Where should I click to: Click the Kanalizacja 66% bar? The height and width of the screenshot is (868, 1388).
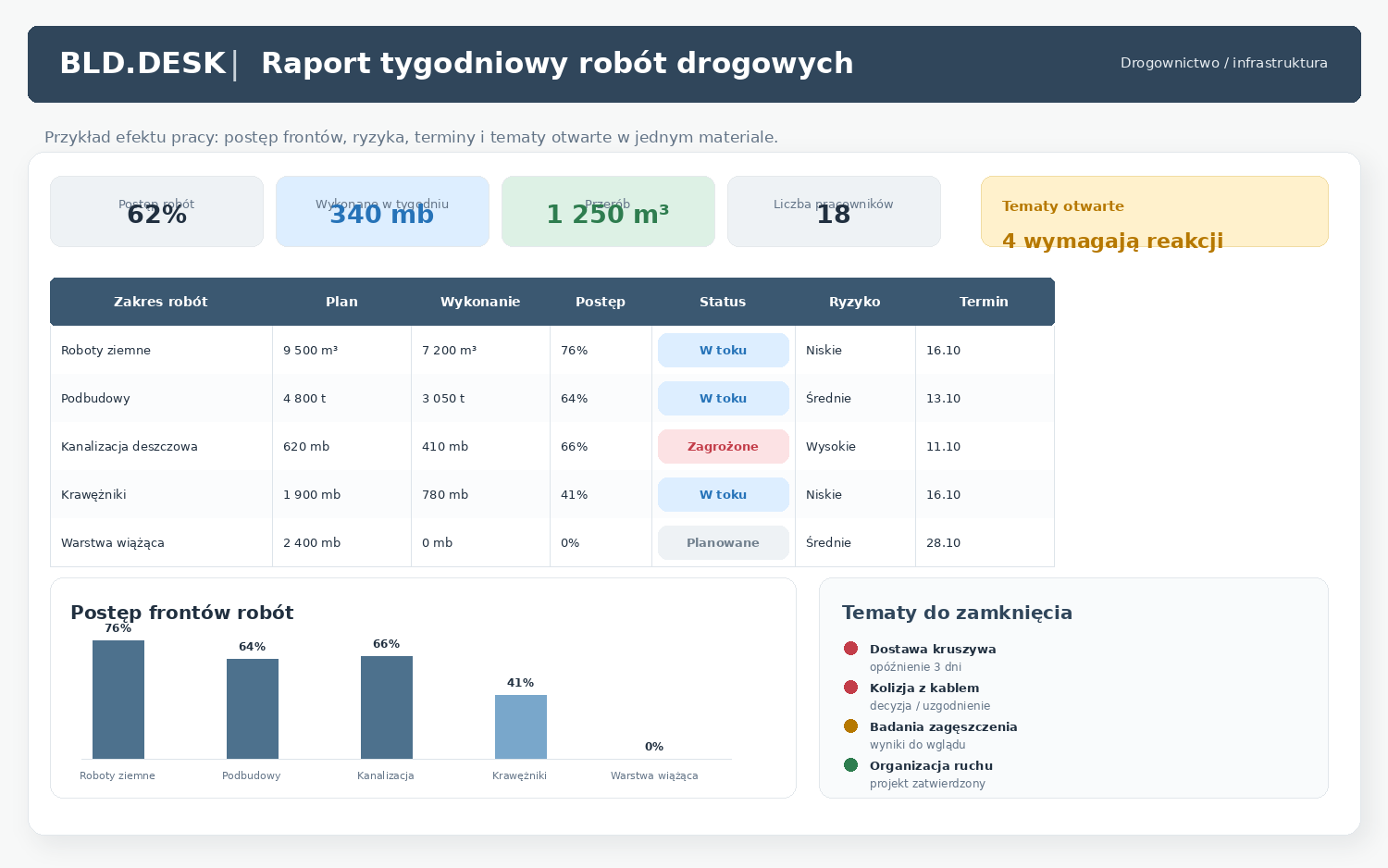387,707
